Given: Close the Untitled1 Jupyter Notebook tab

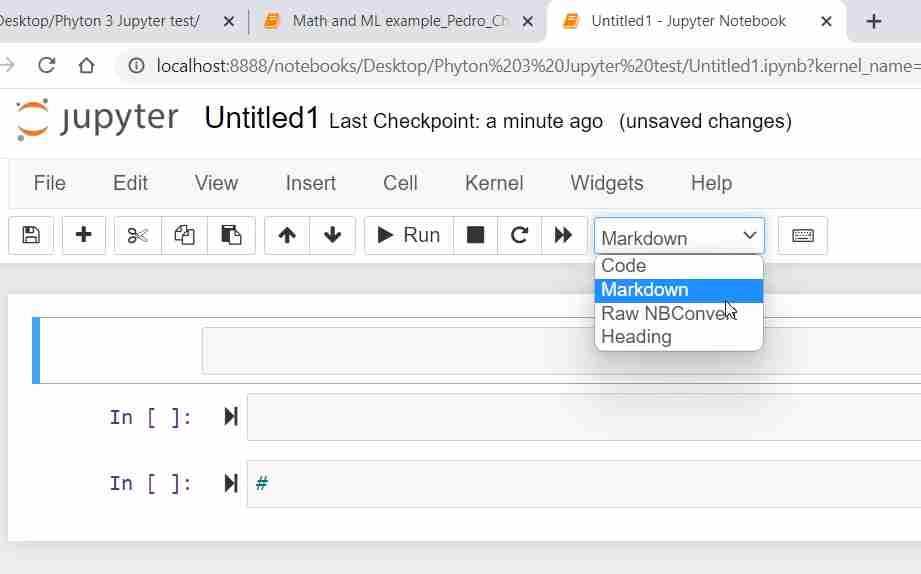Looking at the screenshot, I should pyautogui.click(x=826, y=22).
